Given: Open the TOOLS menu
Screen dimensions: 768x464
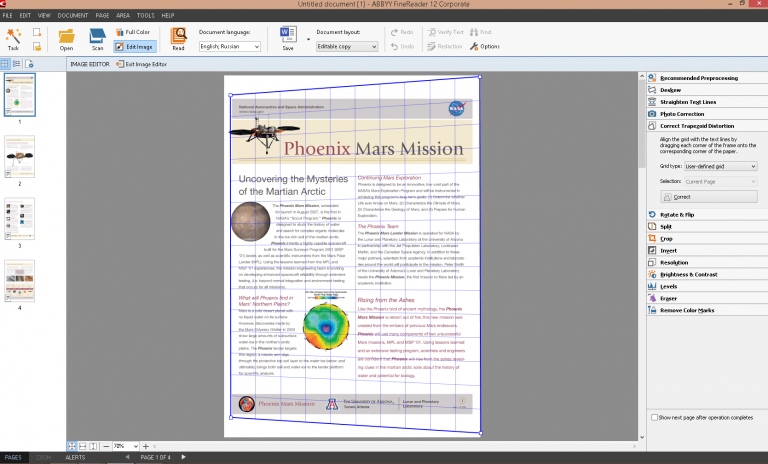Looking at the screenshot, I should click(x=145, y=15).
